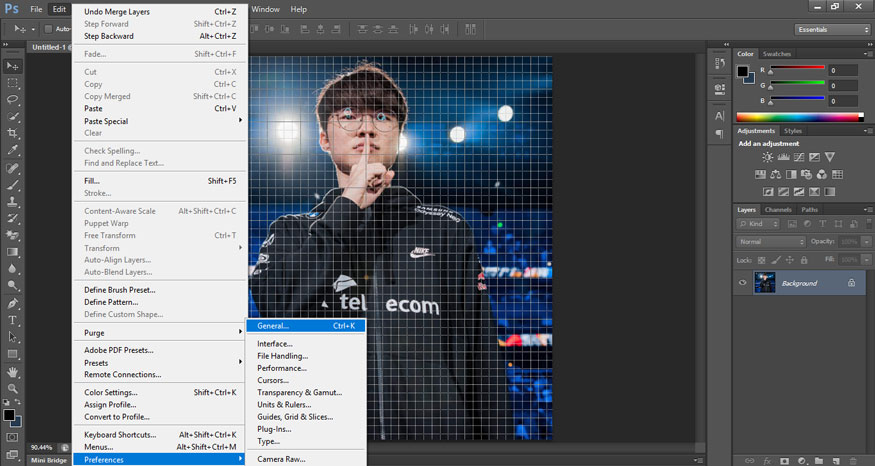Open General preferences from submenu
Image resolution: width=875 pixels, height=466 pixels.
(x=273, y=325)
